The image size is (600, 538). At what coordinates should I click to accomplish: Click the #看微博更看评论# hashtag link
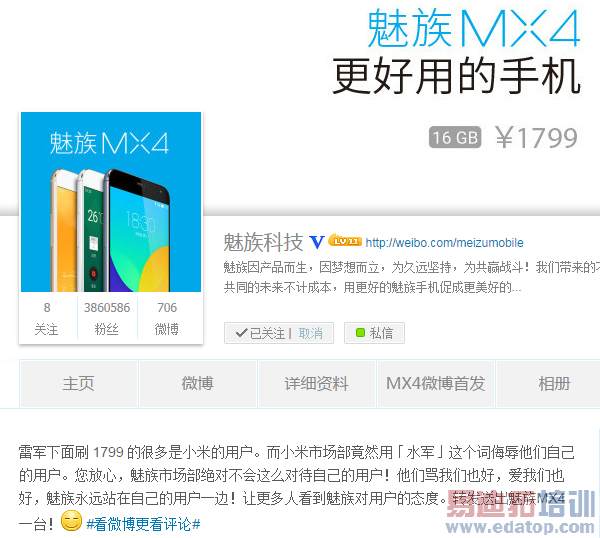[143, 524]
